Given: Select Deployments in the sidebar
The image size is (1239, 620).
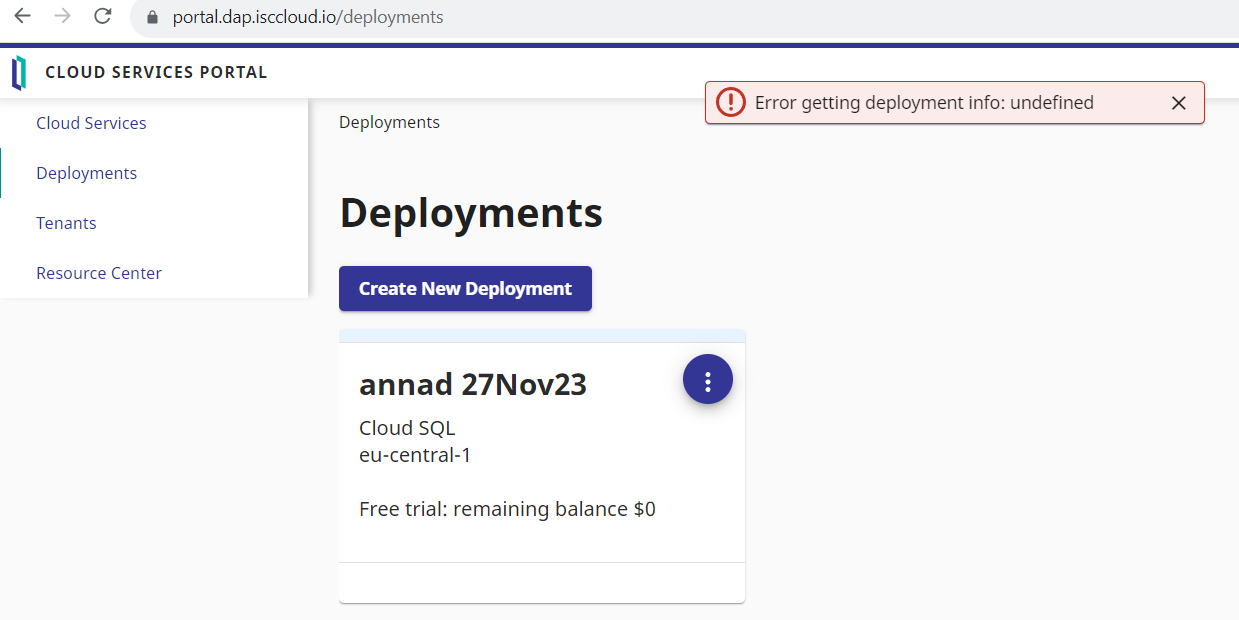Looking at the screenshot, I should 86,173.
